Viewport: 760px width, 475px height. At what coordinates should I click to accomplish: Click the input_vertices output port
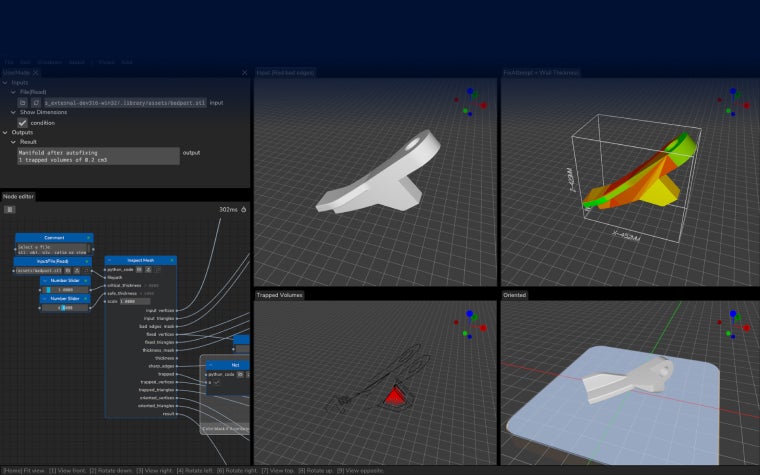(177, 311)
